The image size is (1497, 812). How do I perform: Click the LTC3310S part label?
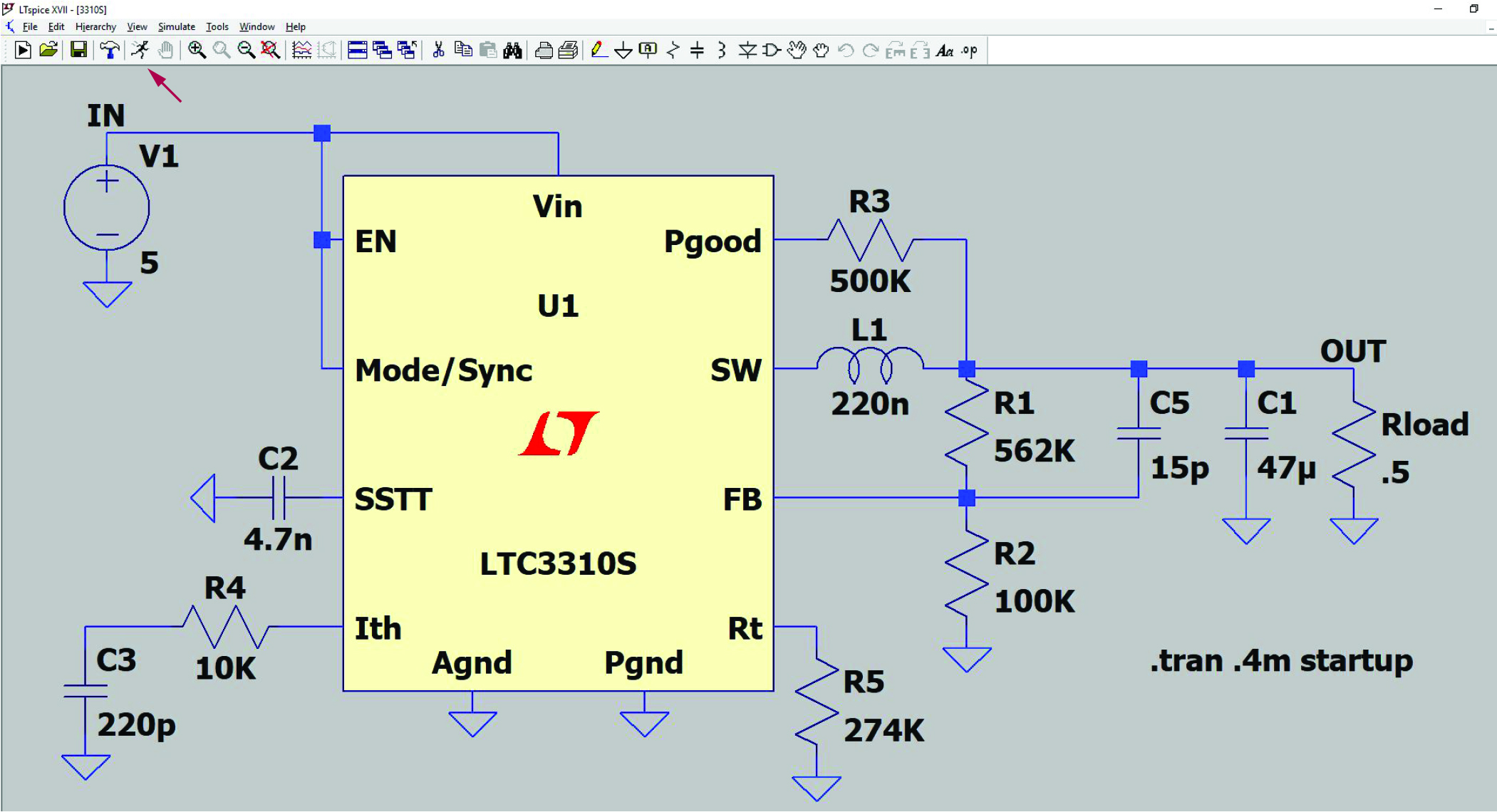(558, 563)
